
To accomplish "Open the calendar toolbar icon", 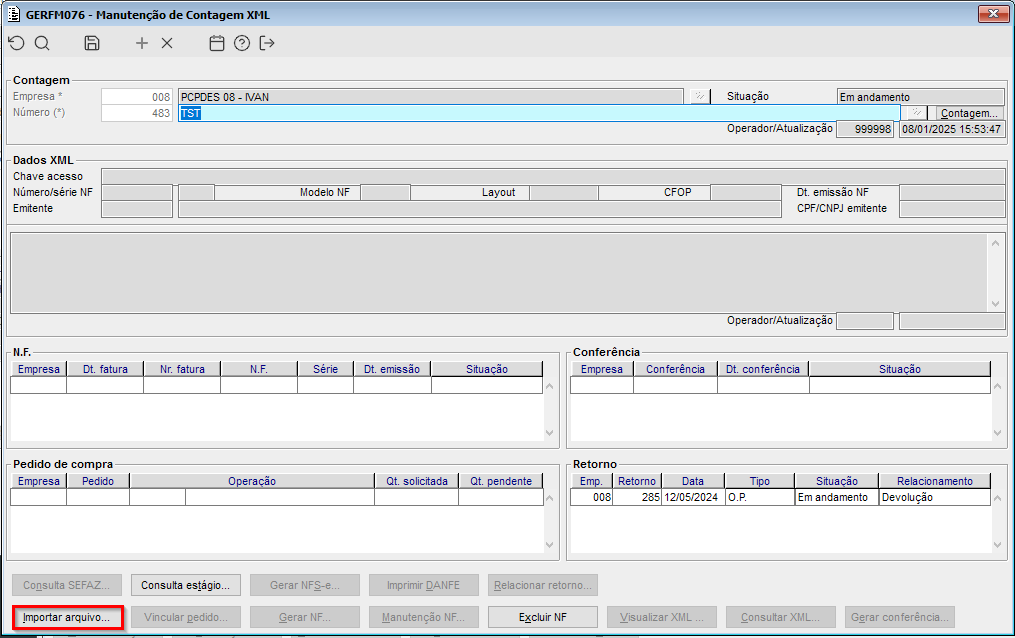I will tap(216, 43).
